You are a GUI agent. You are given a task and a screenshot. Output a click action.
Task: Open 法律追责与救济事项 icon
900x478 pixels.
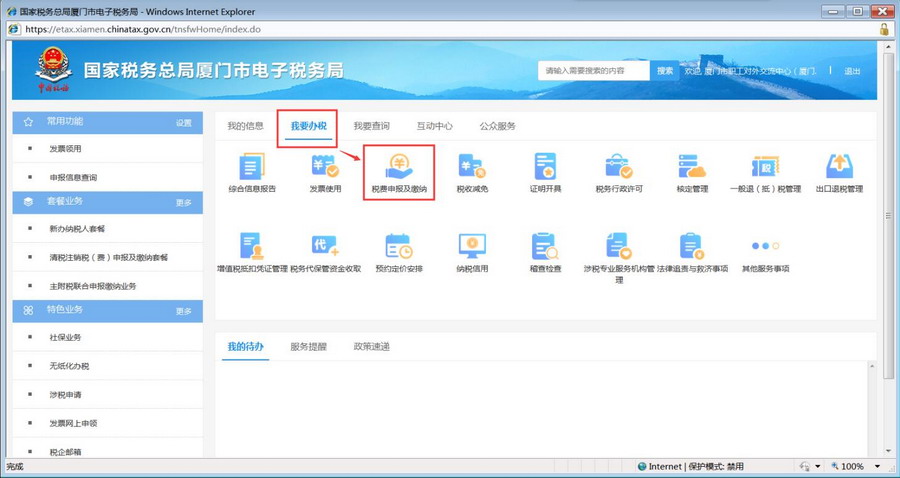pyautogui.click(x=692, y=246)
